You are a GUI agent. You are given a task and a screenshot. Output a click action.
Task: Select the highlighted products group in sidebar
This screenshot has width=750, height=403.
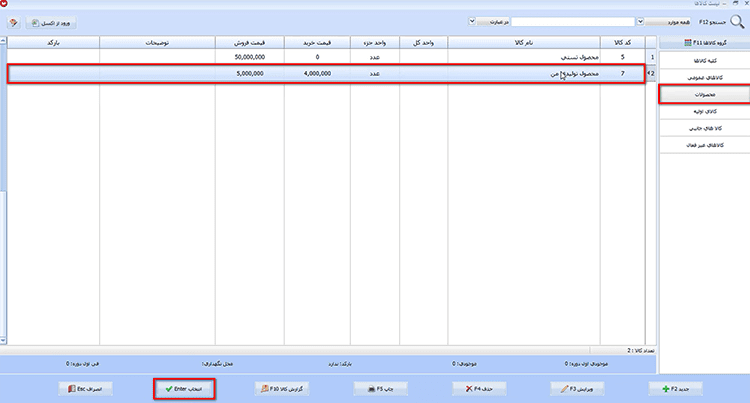pyautogui.click(x=705, y=94)
